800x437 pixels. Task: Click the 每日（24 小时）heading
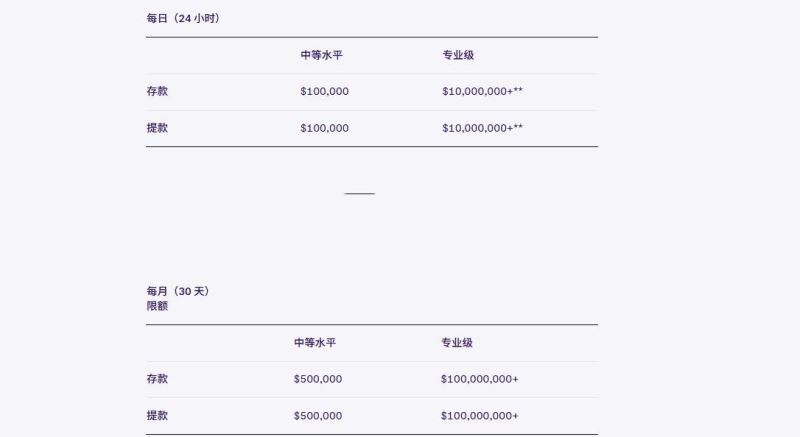coord(183,18)
